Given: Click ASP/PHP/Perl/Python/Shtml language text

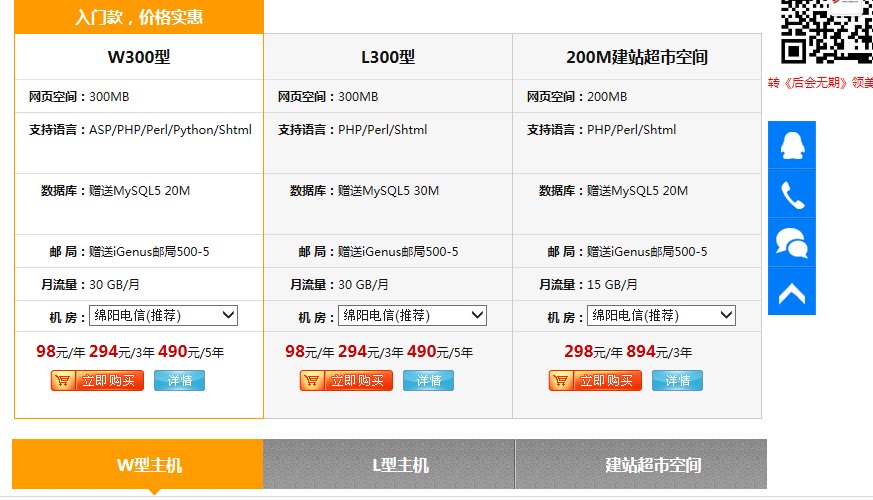Looking at the screenshot, I should [x=170, y=130].
